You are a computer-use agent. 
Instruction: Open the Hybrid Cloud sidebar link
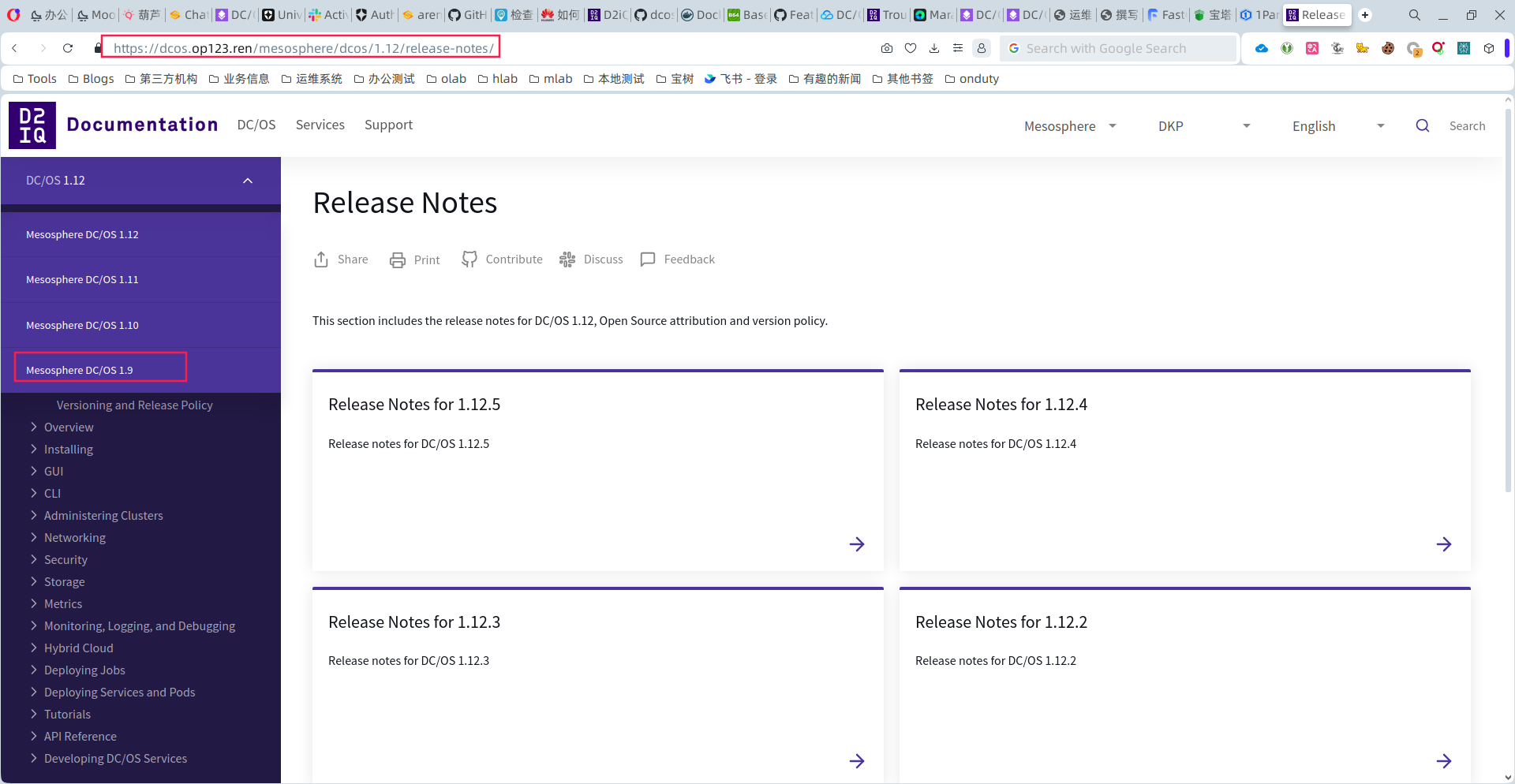click(79, 648)
